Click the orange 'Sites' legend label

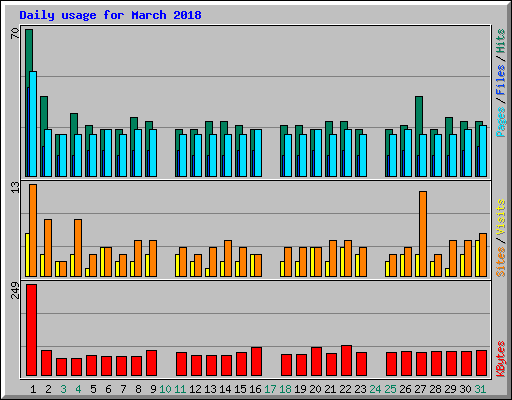coord(501,262)
